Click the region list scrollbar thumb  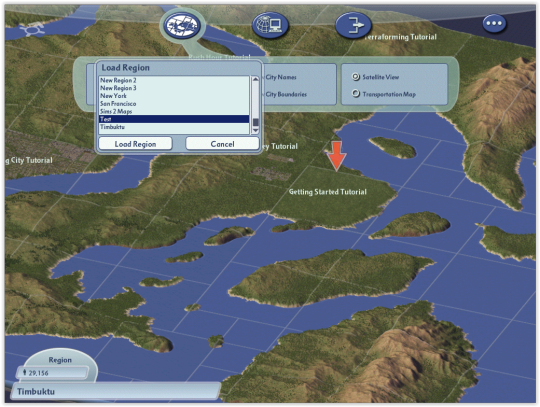(x=256, y=122)
